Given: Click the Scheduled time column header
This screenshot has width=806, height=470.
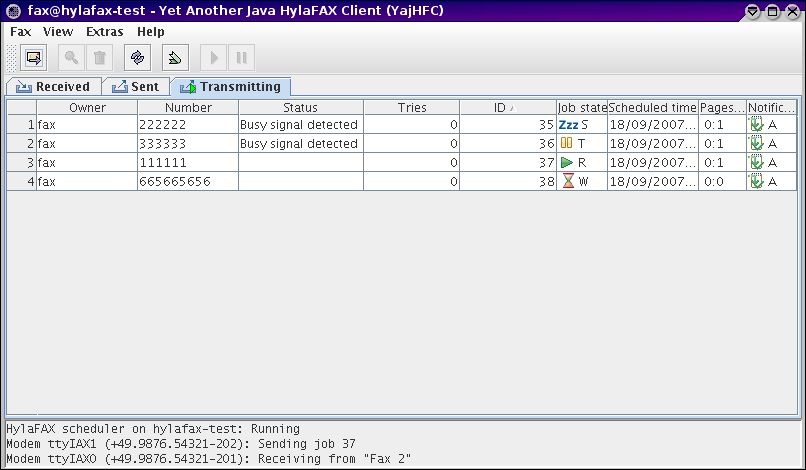Looking at the screenshot, I should point(653,107).
